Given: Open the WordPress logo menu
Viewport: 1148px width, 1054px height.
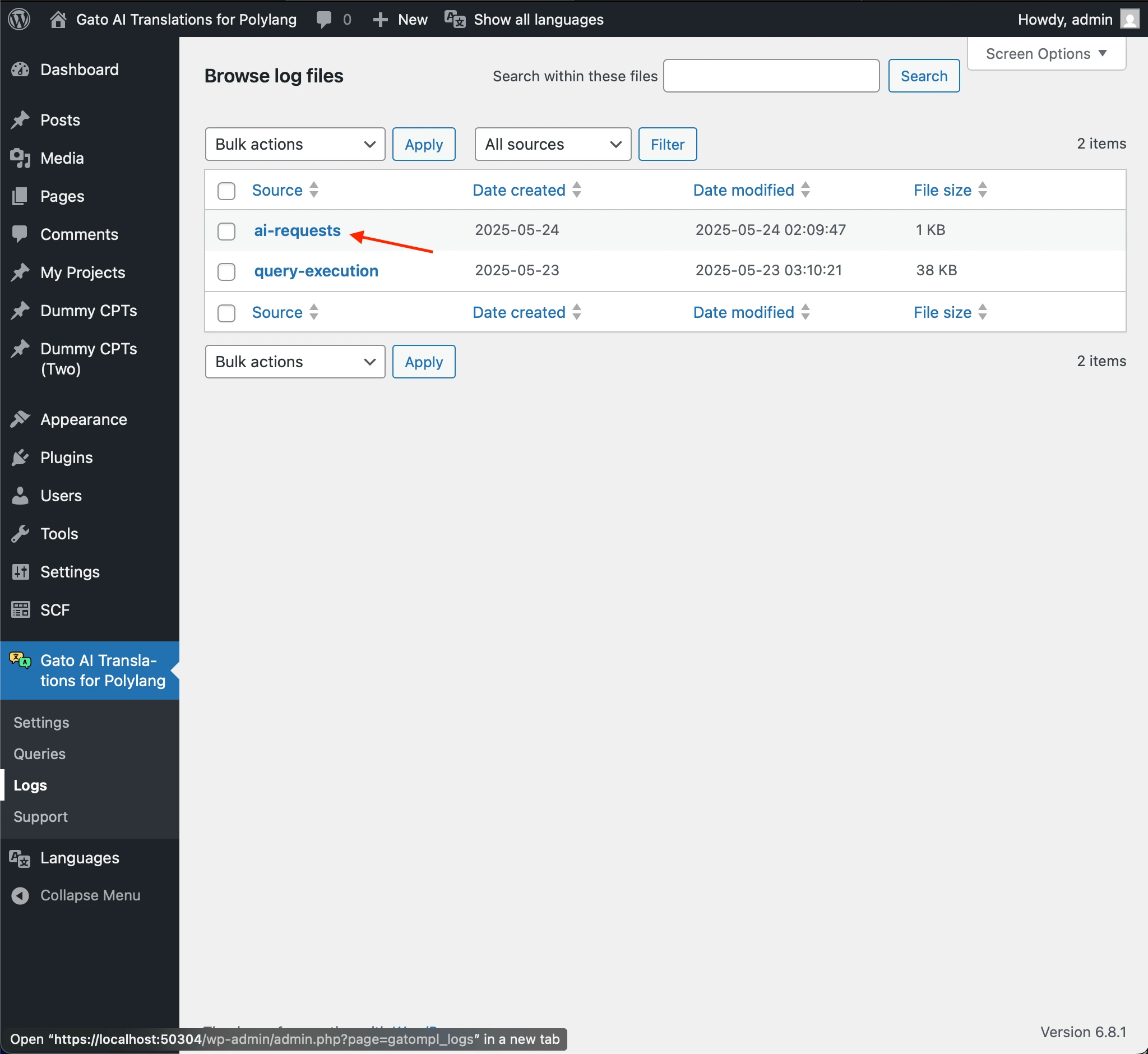Looking at the screenshot, I should [20, 20].
